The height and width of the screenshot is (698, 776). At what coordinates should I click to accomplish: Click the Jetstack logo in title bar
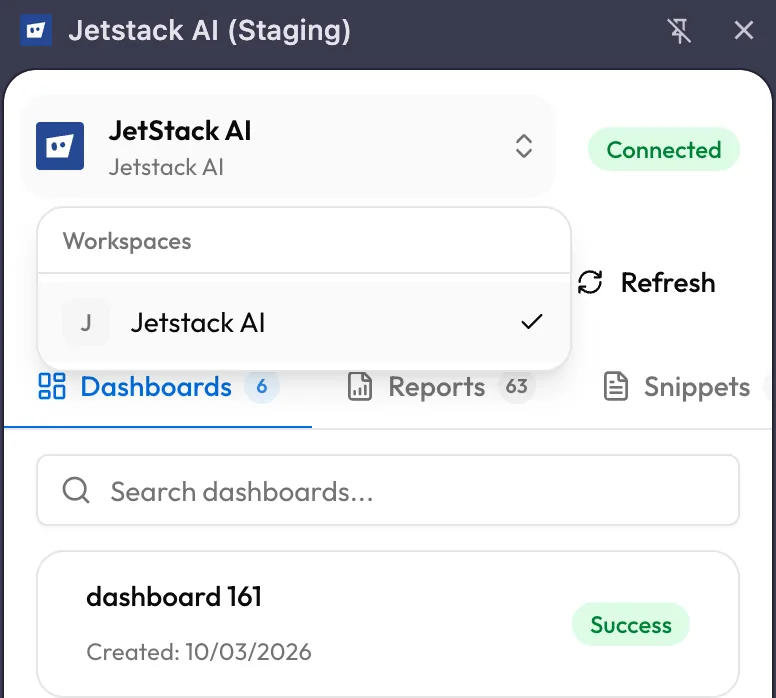(x=36, y=31)
